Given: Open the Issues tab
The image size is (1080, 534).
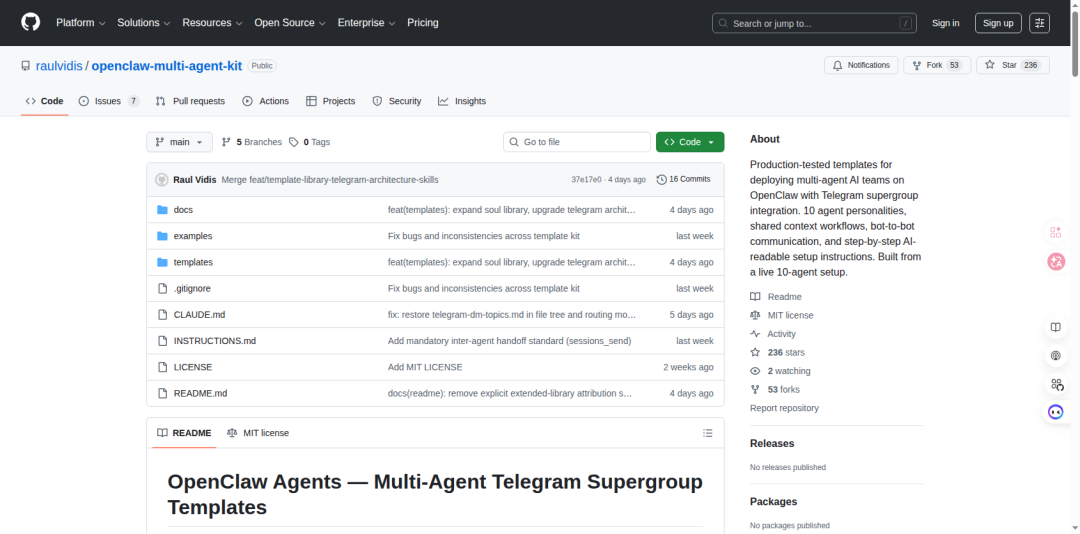Looking at the screenshot, I should click(x=109, y=101).
